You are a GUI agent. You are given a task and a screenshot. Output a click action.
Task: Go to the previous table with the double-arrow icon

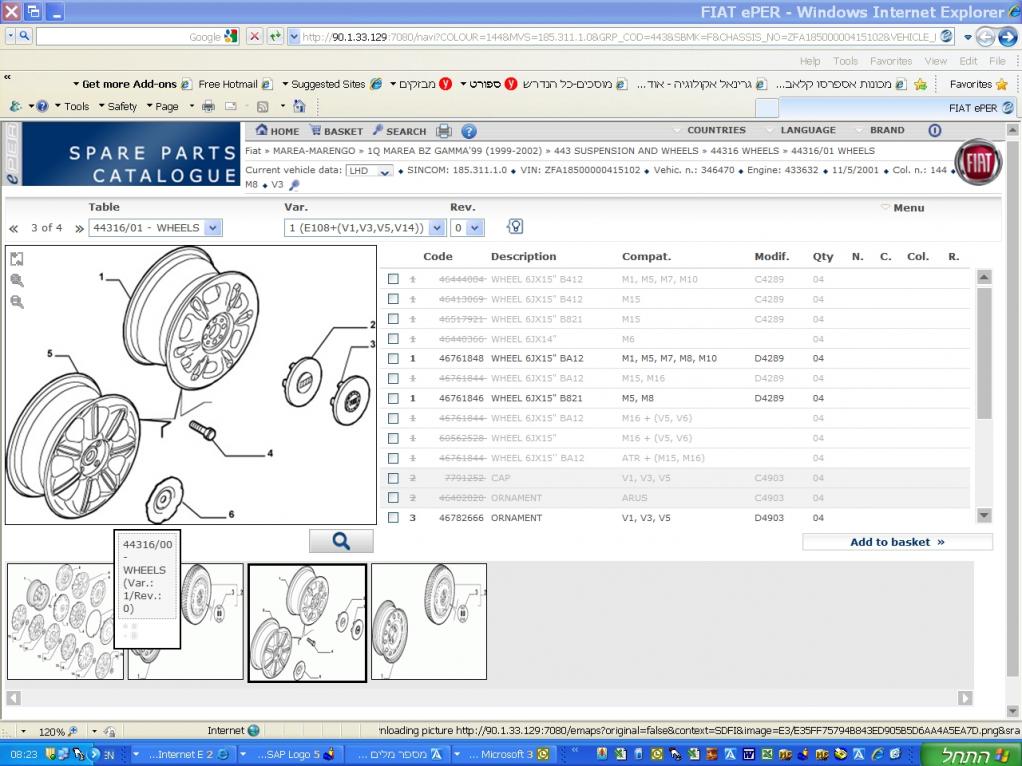click(14, 229)
